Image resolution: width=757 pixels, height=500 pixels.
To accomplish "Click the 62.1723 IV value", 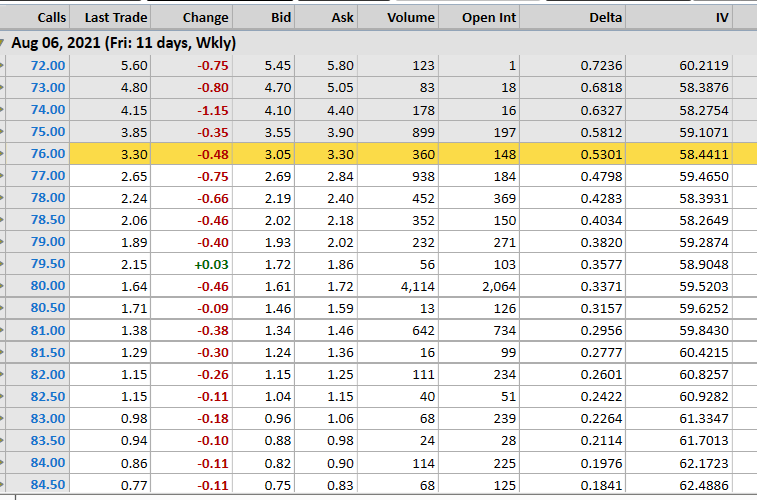I will 704,463.
